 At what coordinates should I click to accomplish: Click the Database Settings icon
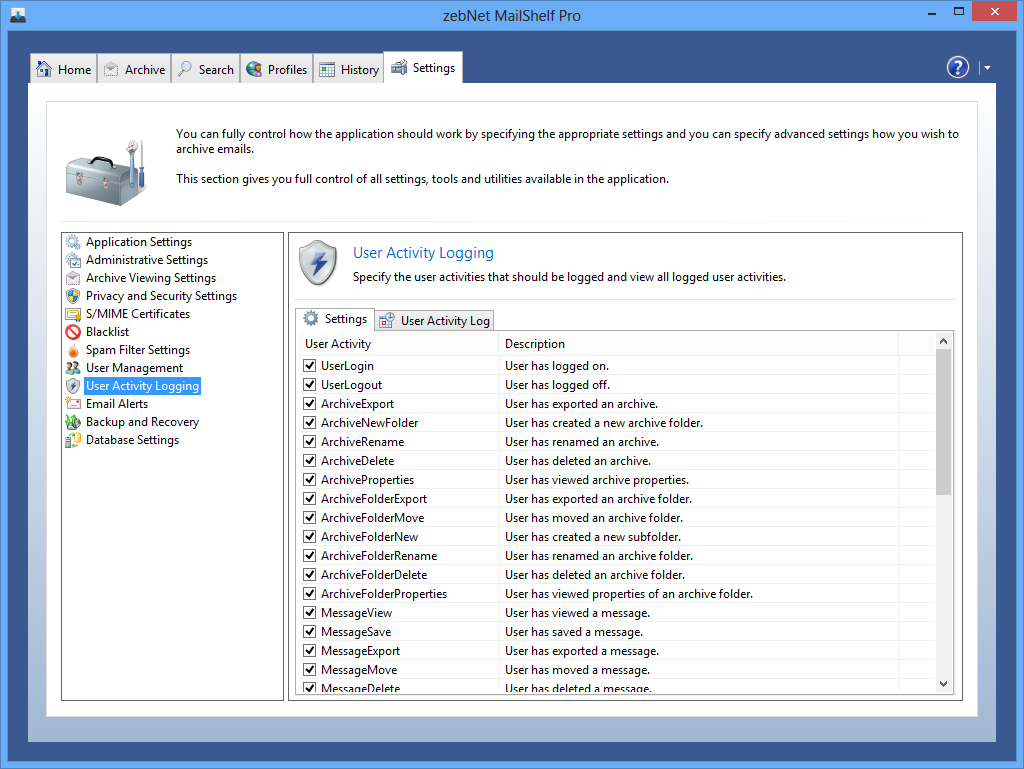(x=73, y=440)
